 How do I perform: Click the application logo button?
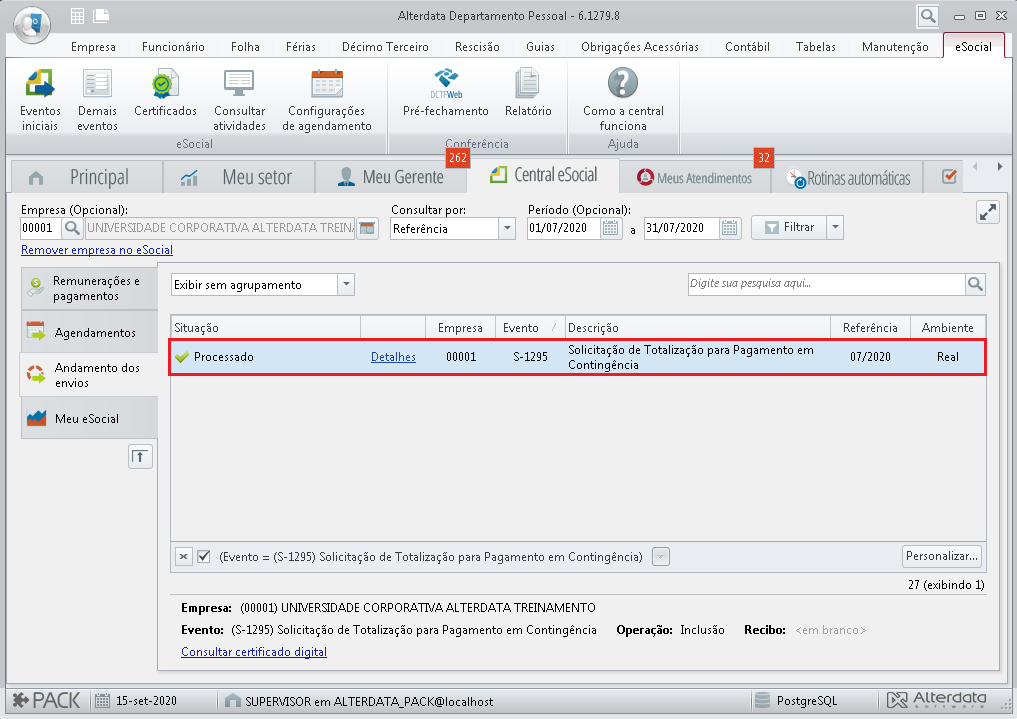(32, 25)
